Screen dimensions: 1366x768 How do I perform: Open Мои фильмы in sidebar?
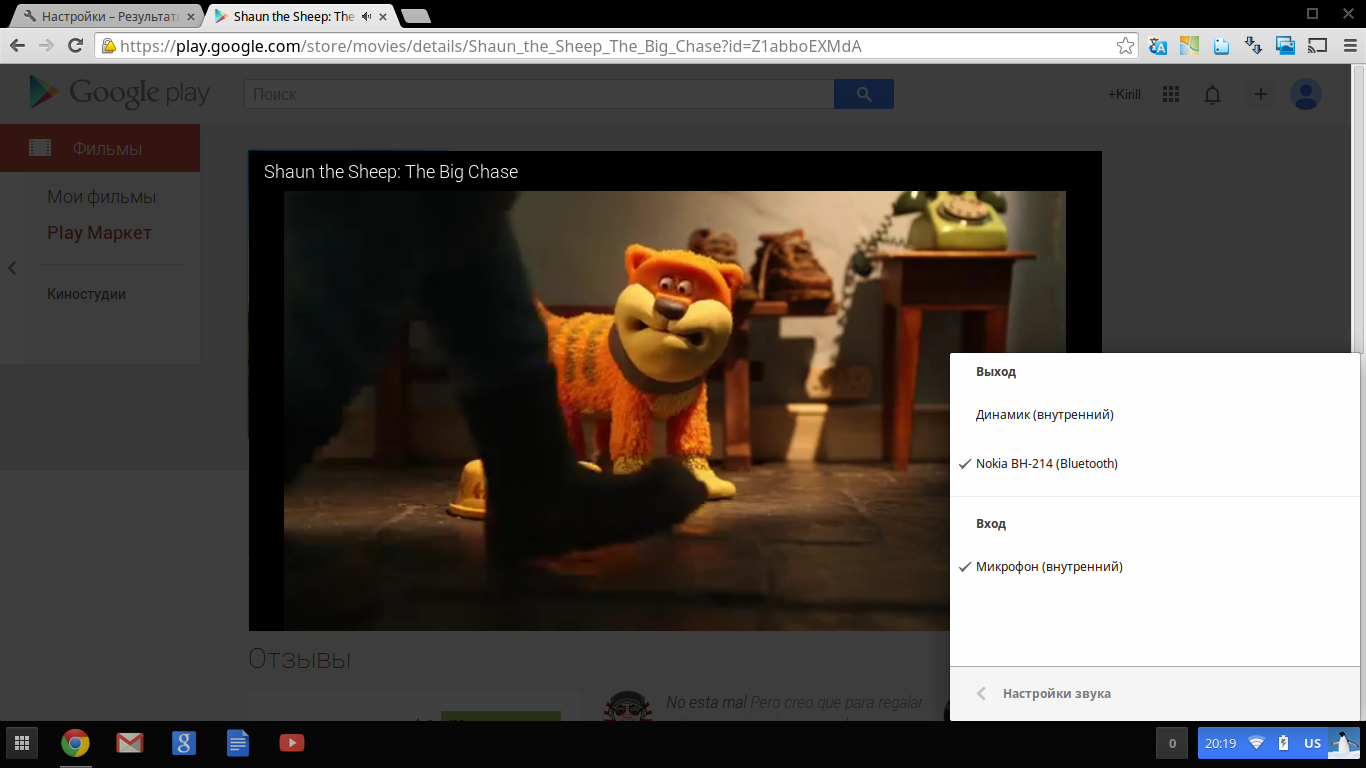101,197
